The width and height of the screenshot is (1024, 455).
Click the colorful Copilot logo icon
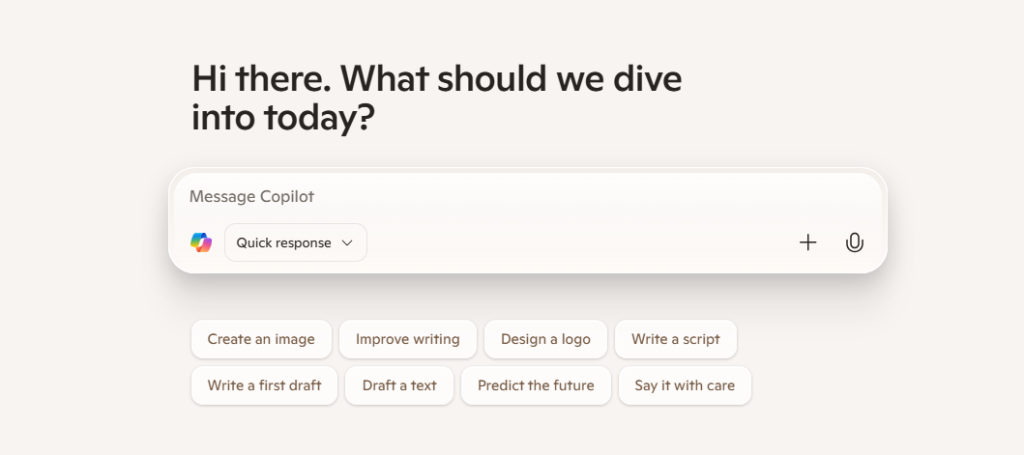[x=201, y=243]
